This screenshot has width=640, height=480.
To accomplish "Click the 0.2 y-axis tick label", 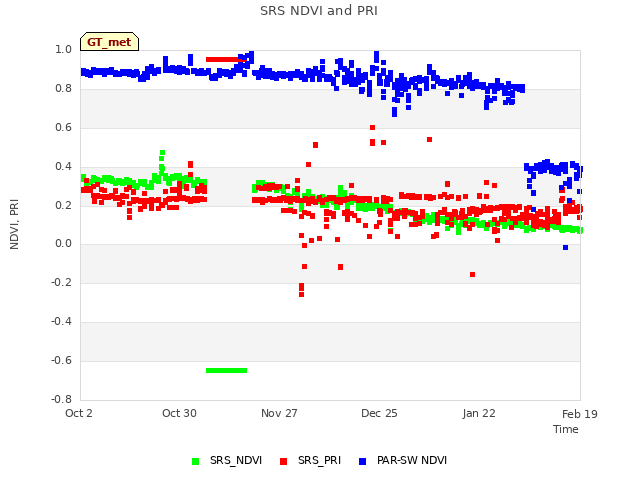I will coord(63,205).
